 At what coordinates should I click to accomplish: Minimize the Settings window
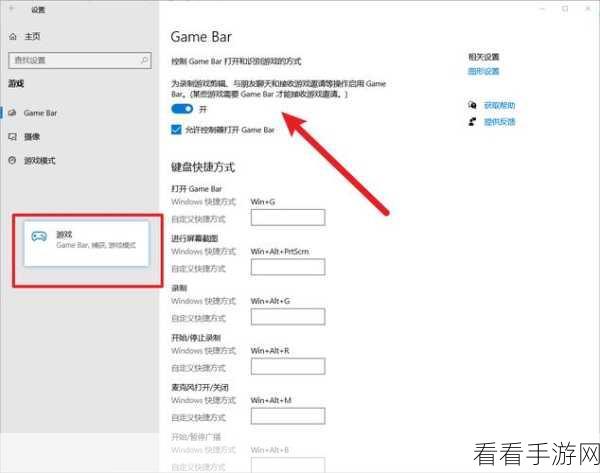click(x=542, y=9)
